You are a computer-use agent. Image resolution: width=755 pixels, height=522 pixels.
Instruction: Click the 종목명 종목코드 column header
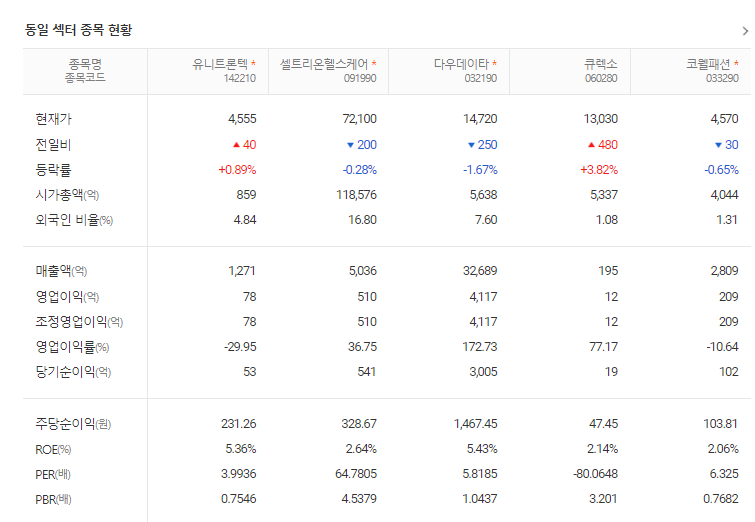tap(85, 71)
